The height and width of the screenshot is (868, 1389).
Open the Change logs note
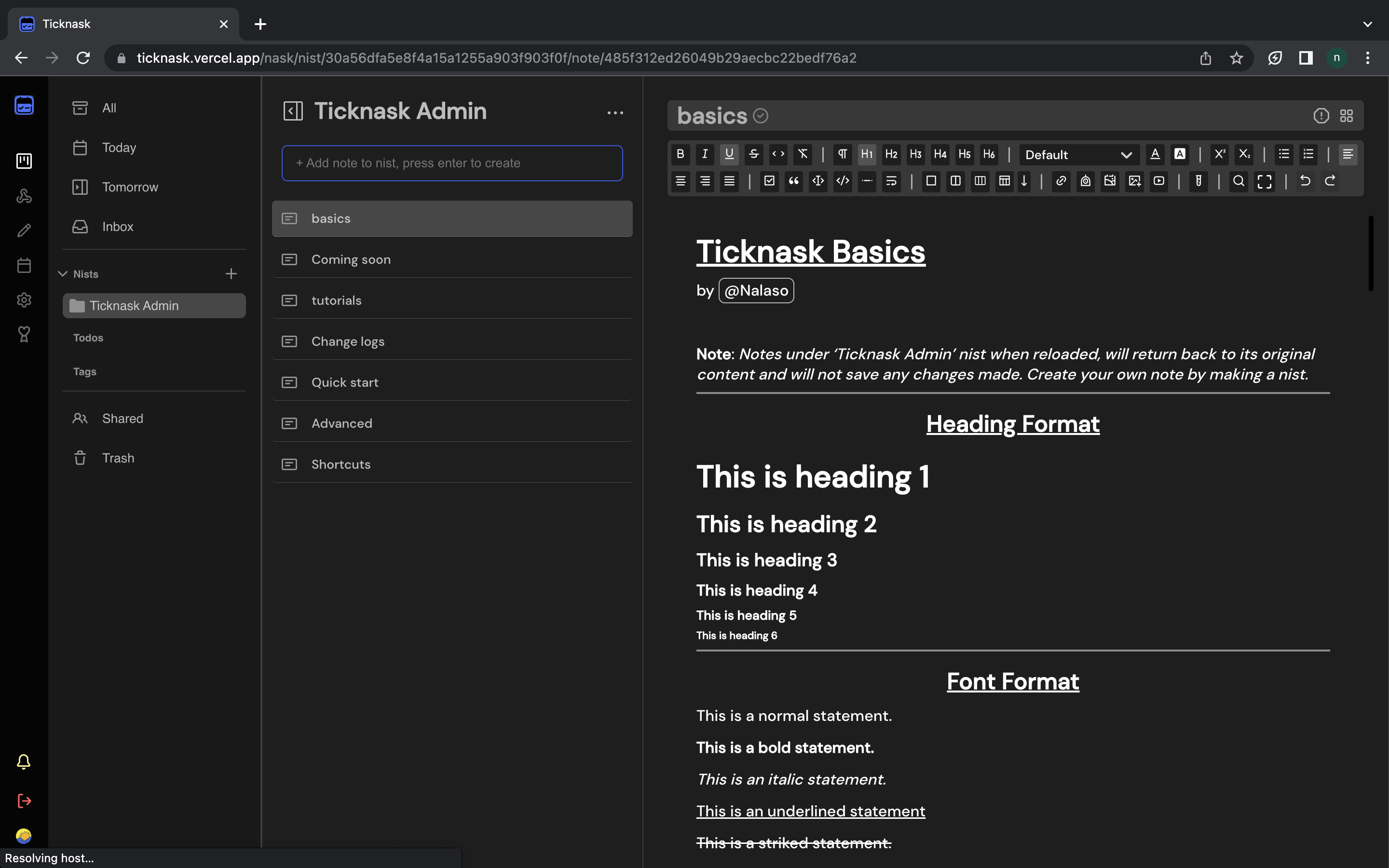click(x=452, y=341)
